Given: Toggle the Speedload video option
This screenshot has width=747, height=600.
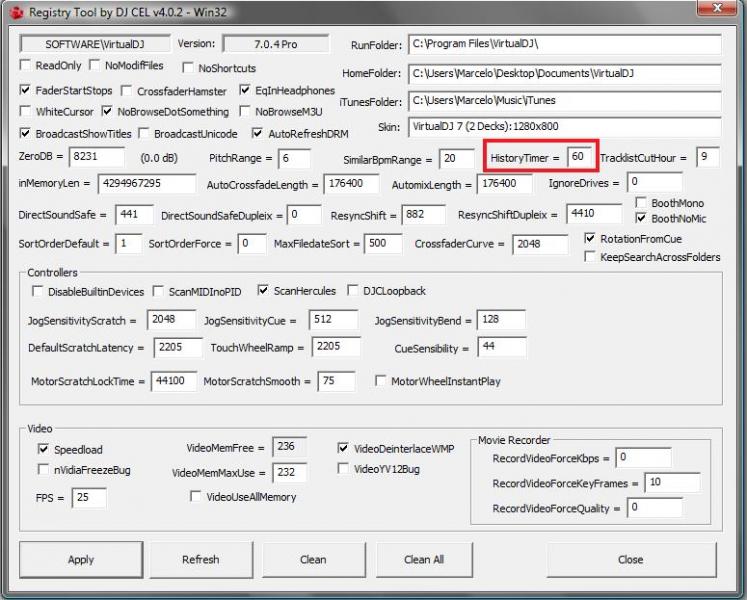Looking at the screenshot, I should (x=44, y=449).
